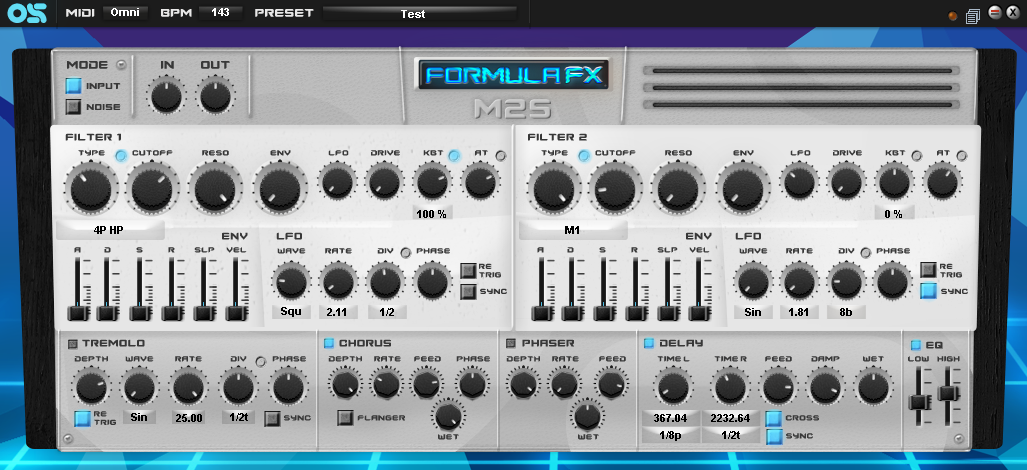Click Filter 1 Reso knob

(215, 187)
